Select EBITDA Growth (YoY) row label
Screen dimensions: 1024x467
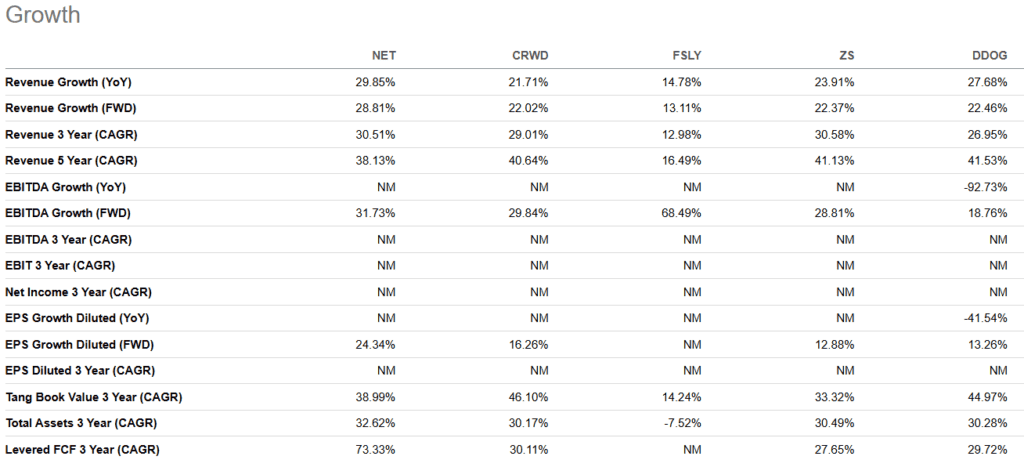tap(65, 187)
